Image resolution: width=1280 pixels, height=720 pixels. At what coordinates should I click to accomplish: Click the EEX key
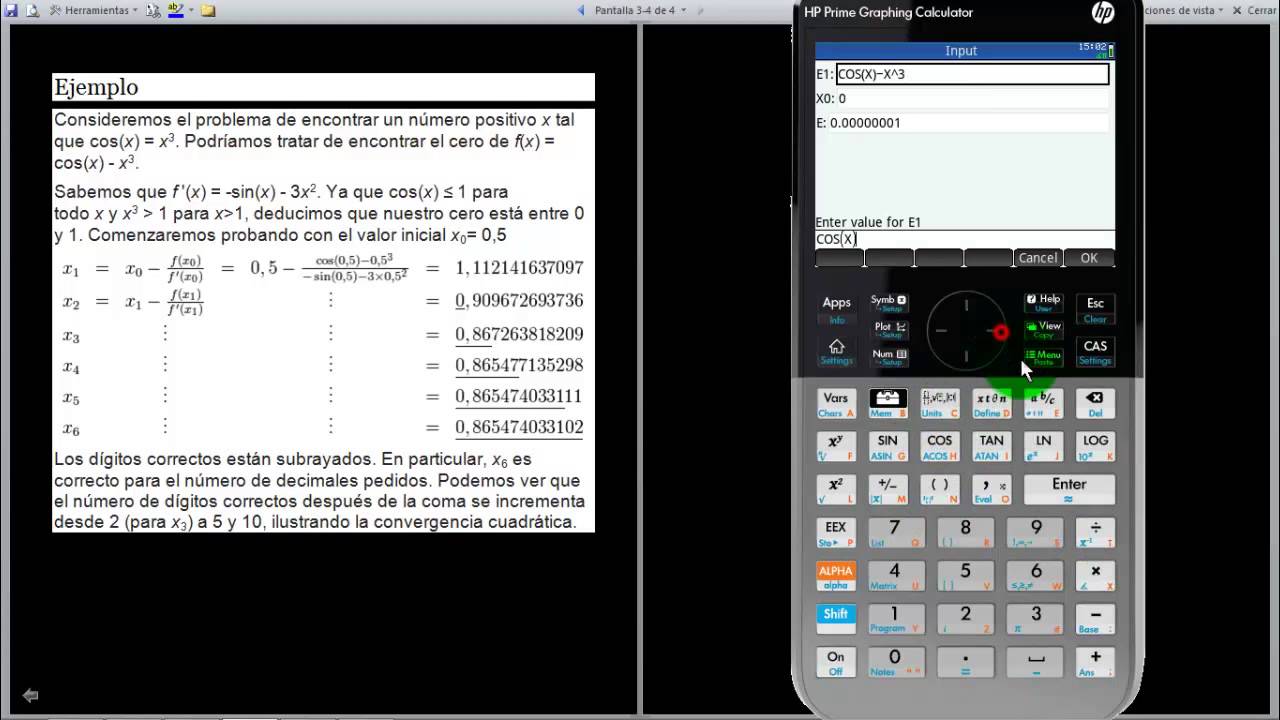836,532
